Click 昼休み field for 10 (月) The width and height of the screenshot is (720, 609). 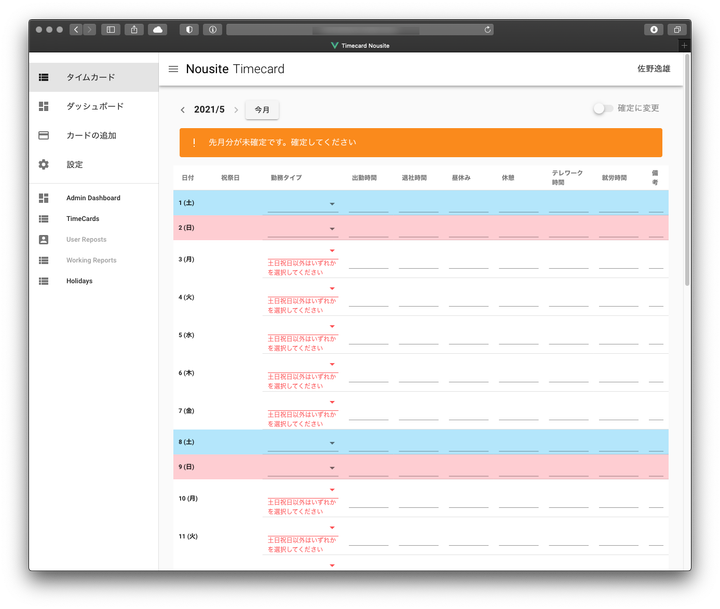tap(469, 500)
